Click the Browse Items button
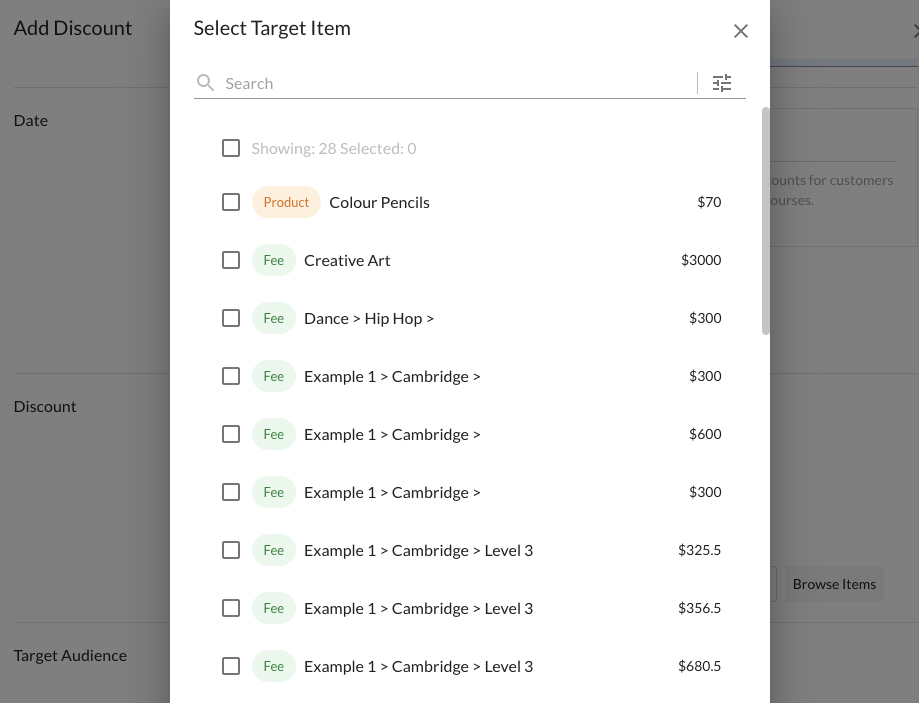This screenshot has width=919, height=703. click(x=834, y=584)
